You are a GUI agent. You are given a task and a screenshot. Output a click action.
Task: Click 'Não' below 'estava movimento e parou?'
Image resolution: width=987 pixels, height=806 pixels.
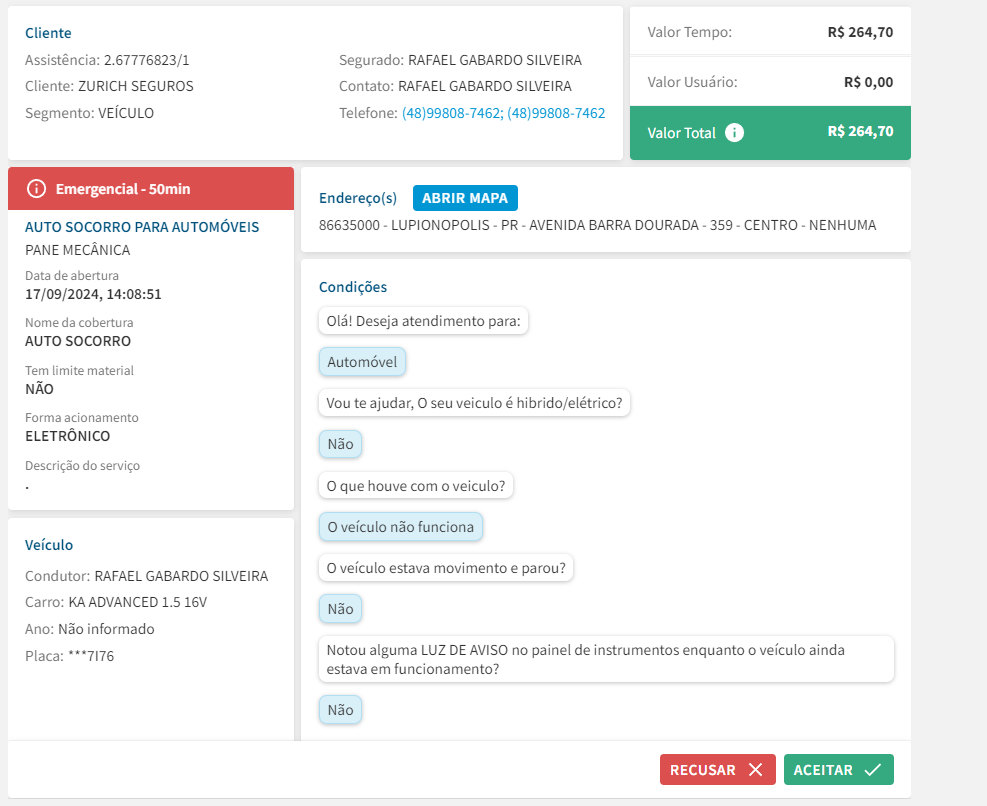tap(340, 608)
